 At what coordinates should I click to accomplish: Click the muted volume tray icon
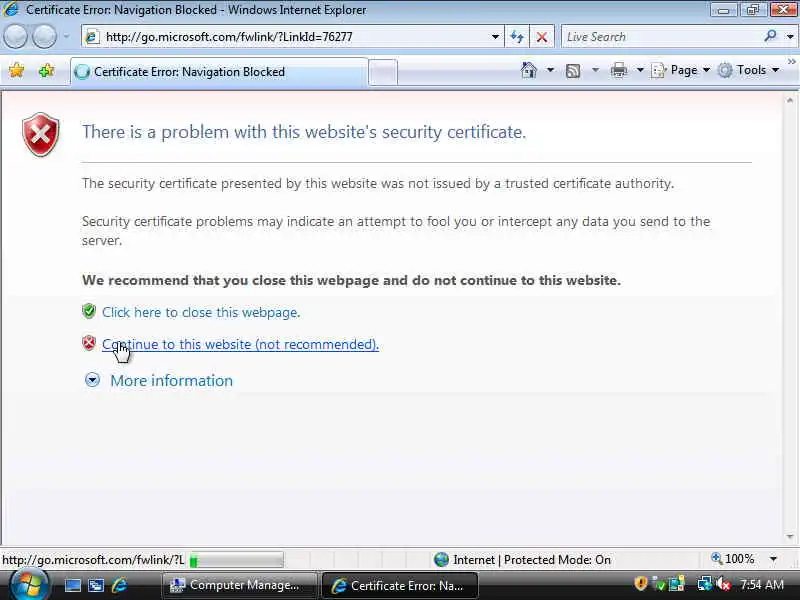click(723, 584)
